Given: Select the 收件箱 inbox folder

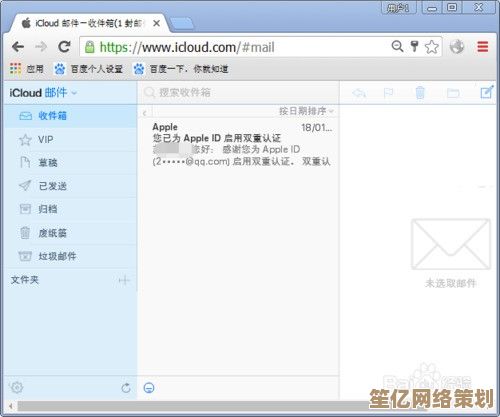Looking at the screenshot, I should click(x=71, y=116).
